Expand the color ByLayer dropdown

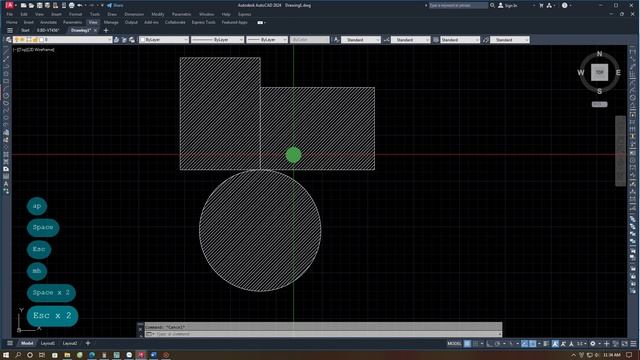point(186,40)
